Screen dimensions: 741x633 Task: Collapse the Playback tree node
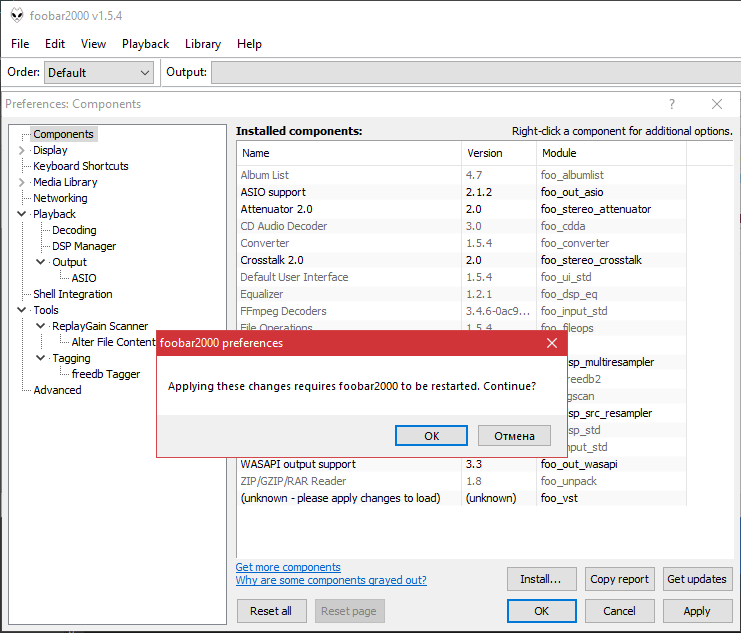(x=21, y=214)
